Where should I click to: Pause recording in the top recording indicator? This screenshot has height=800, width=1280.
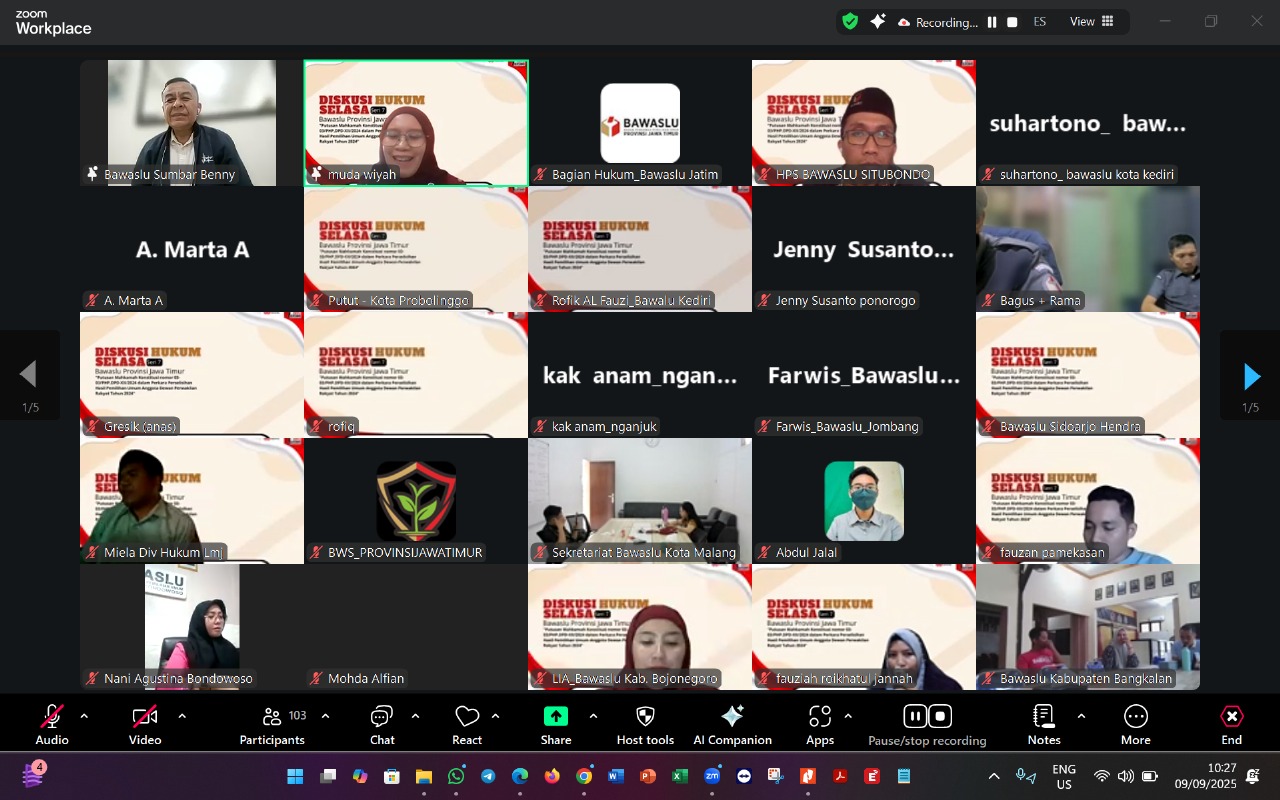point(992,22)
